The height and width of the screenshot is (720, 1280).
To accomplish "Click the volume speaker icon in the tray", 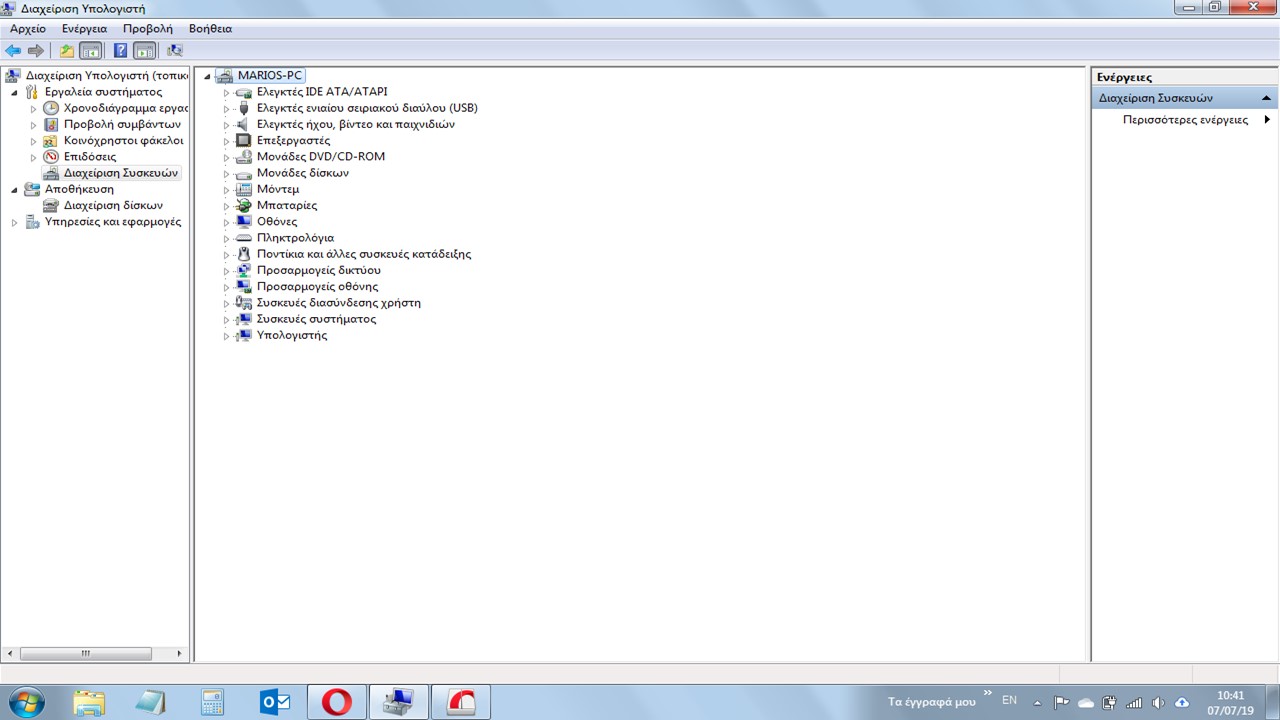I will pos(1158,702).
